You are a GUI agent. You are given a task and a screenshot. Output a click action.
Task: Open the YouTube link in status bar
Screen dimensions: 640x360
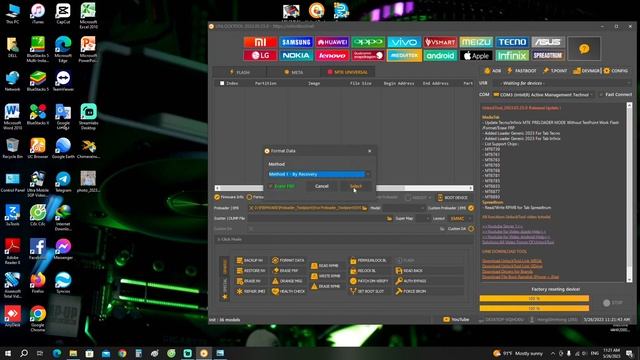pos(456,320)
